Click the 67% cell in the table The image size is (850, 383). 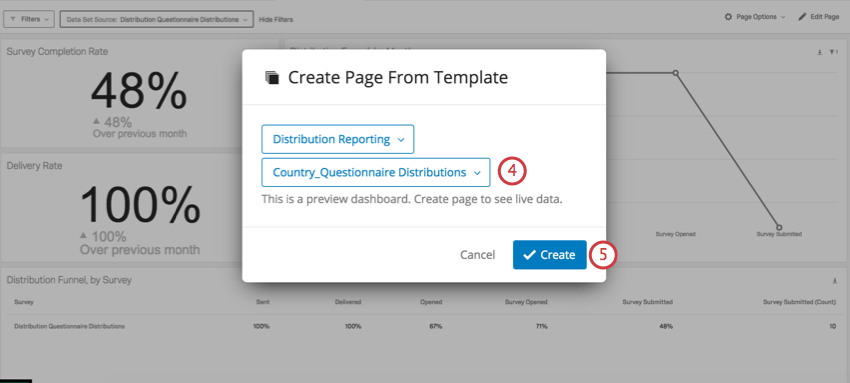(436, 327)
